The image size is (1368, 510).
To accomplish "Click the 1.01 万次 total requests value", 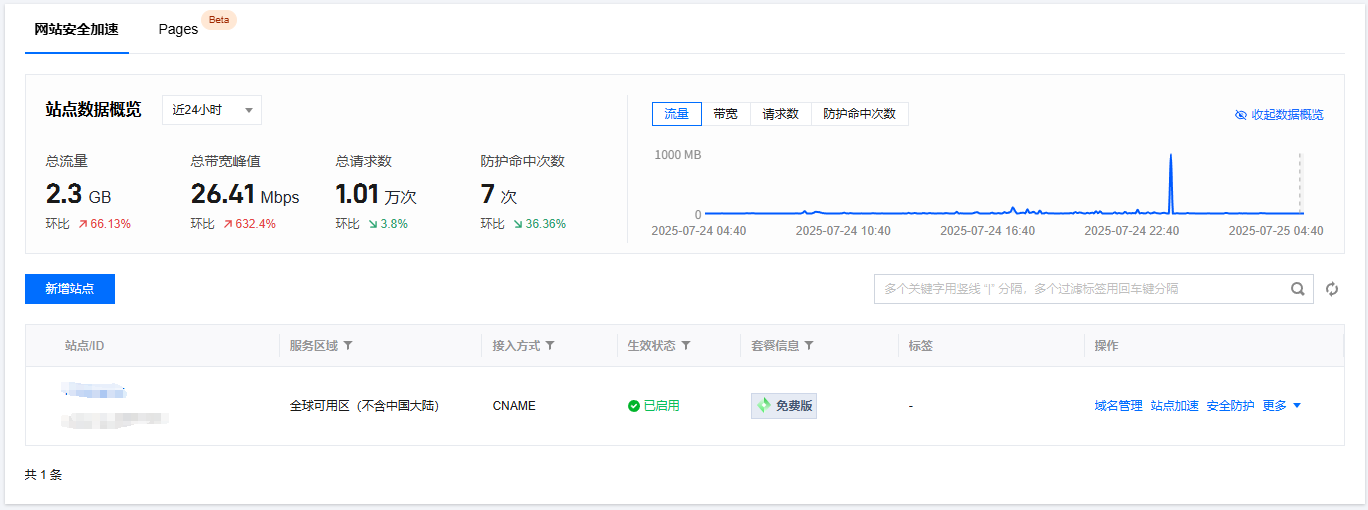I will click(x=376, y=195).
